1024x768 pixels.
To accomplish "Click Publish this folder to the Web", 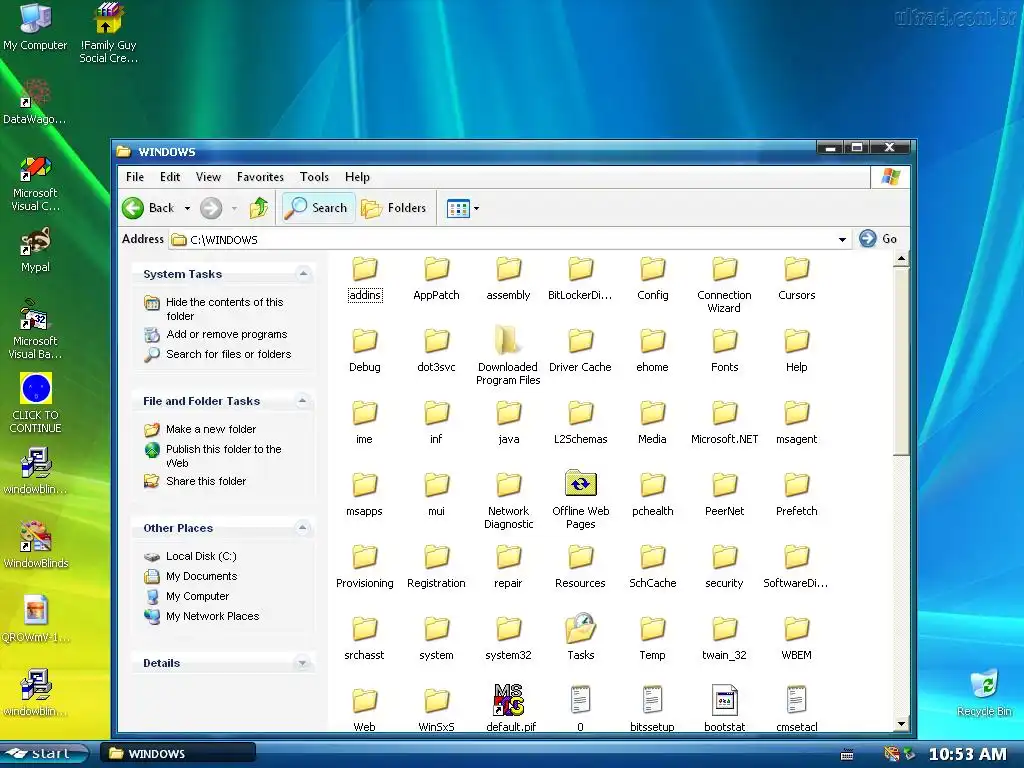I will [223, 456].
